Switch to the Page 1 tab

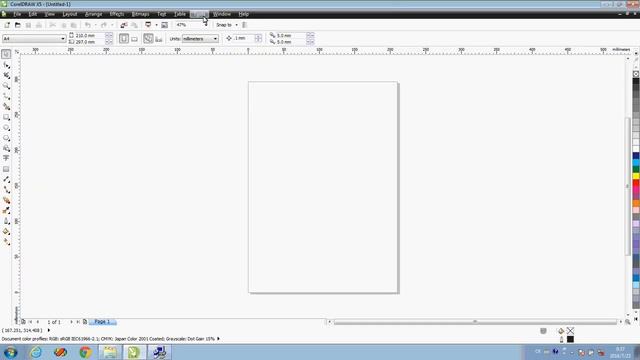(102, 322)
